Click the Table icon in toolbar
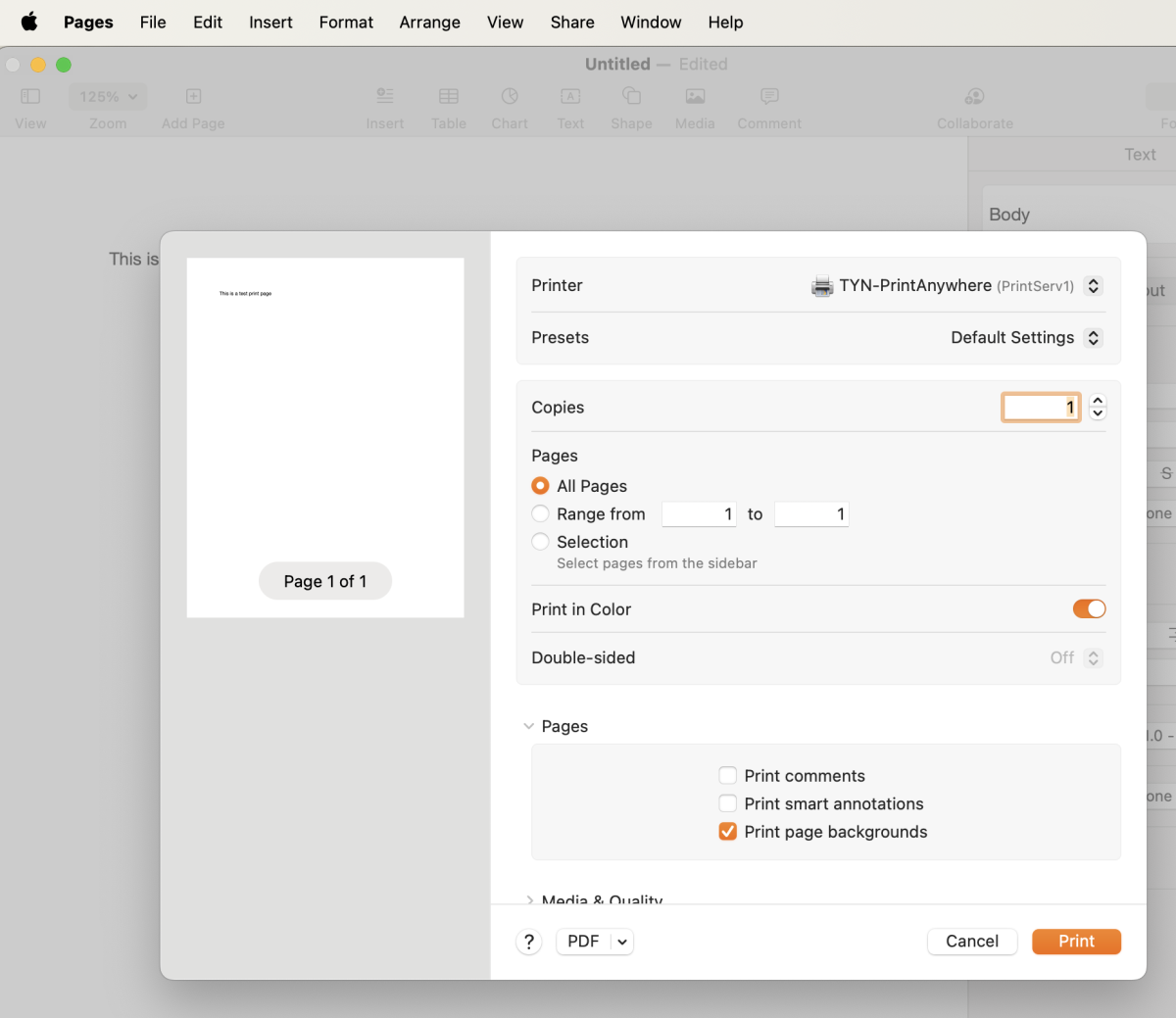Image resolution: width=1176 pixels, height=1018 pixels. [448, 97]
